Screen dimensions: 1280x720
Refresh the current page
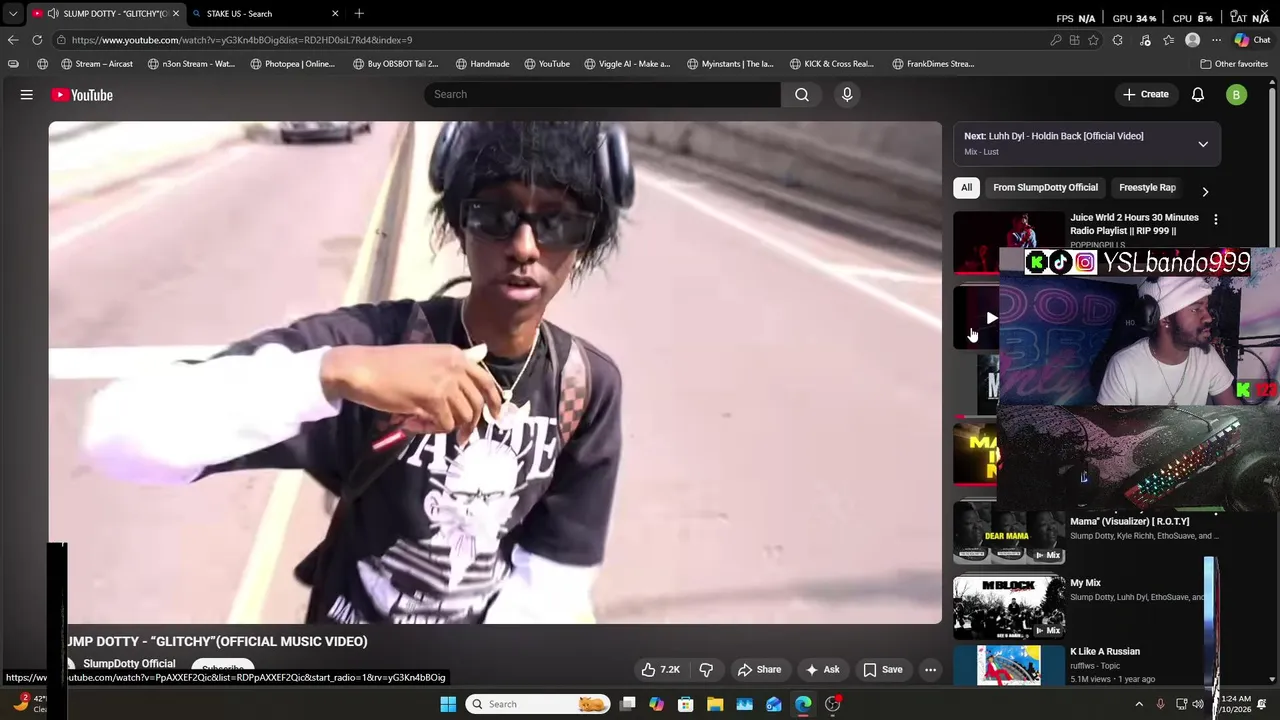pyautogui.click(x=37, y=40)
